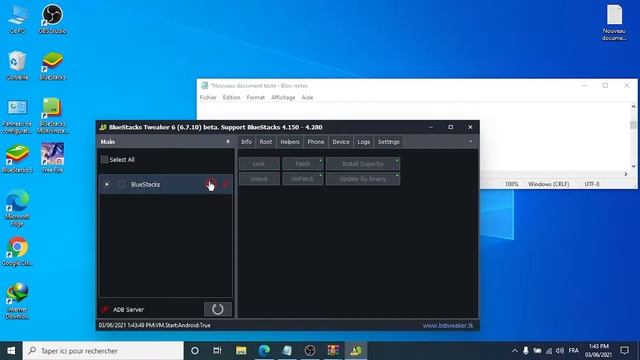640x360 pixels.
Task: Click the red stop icon on BlueStacks row
Action: click(211, 184)
